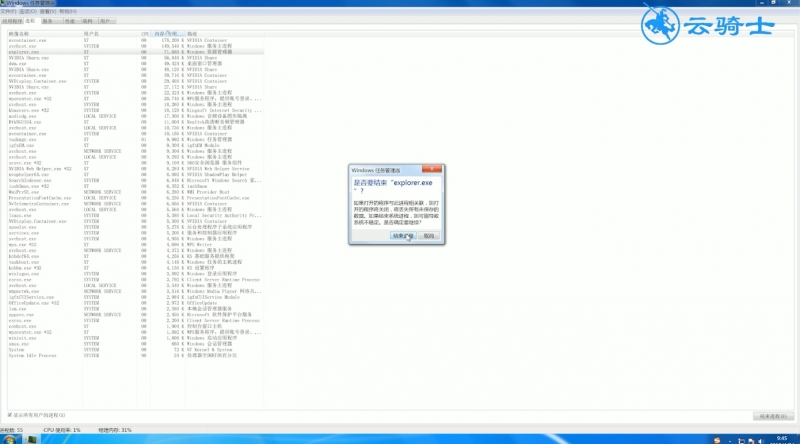Confirm 结束进程 in the dialog
The height and width of the screenshot is (444, 800).
coord(403,236)
